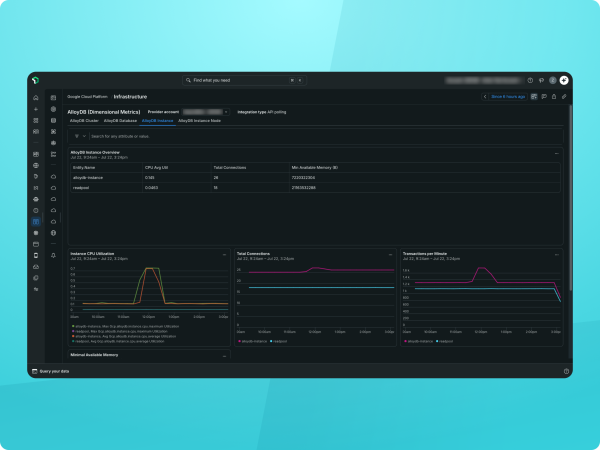This screenshot has width=600, height=450.
Task: Toggle alloydb-instance Avg CPU legend entry
Action: coord(124,336)
